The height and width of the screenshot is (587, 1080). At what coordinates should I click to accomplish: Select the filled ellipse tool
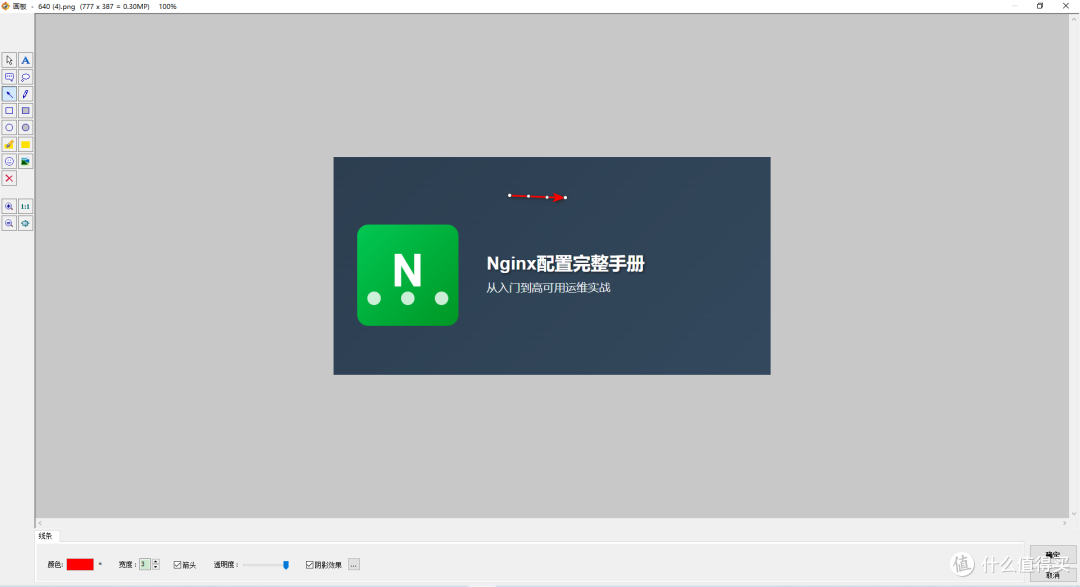[x=25, y=127]
